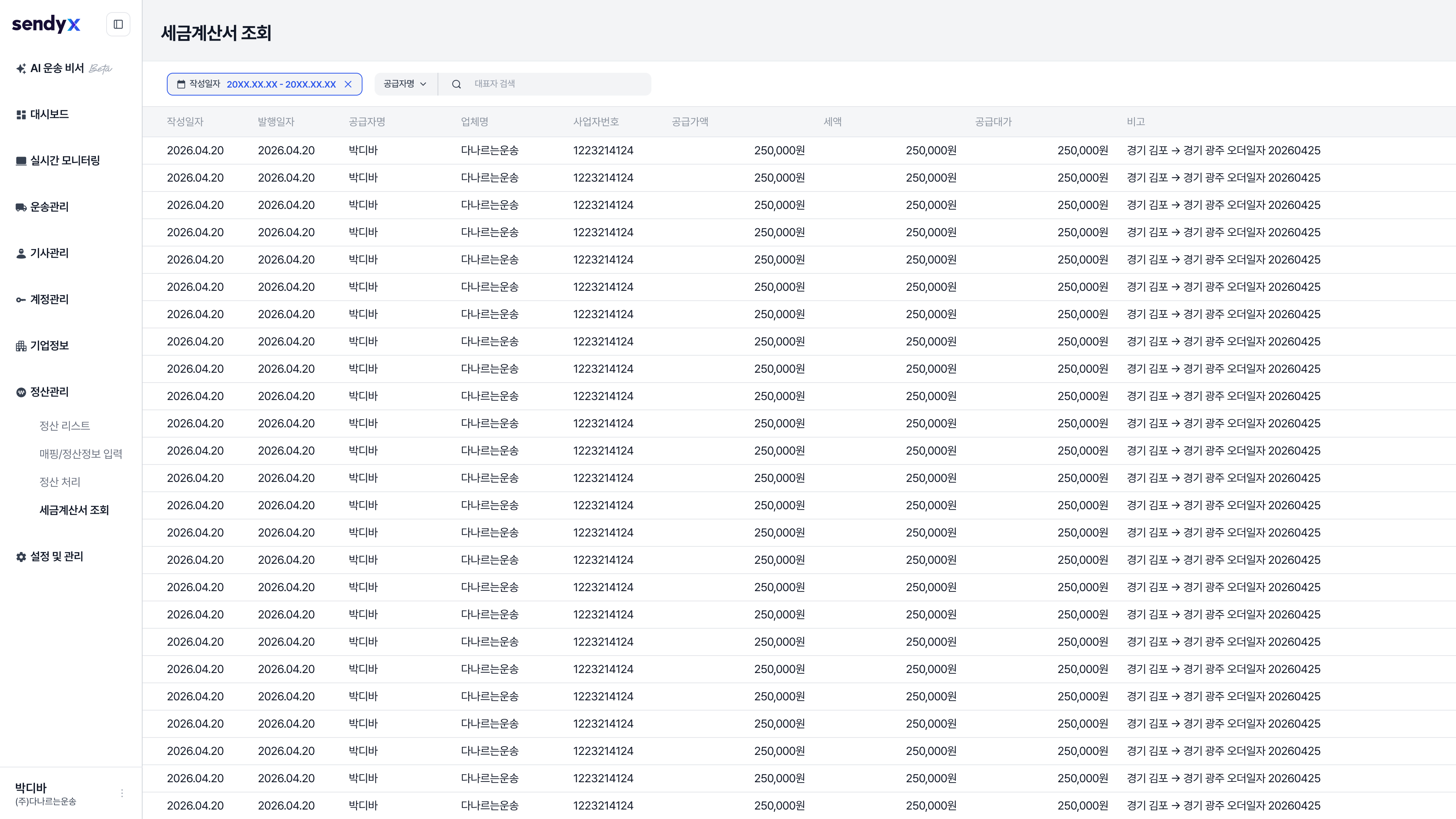Click the 작성일자 column header
The height and width of the screenshot is (819, 1456).
[x=185, y=122]
